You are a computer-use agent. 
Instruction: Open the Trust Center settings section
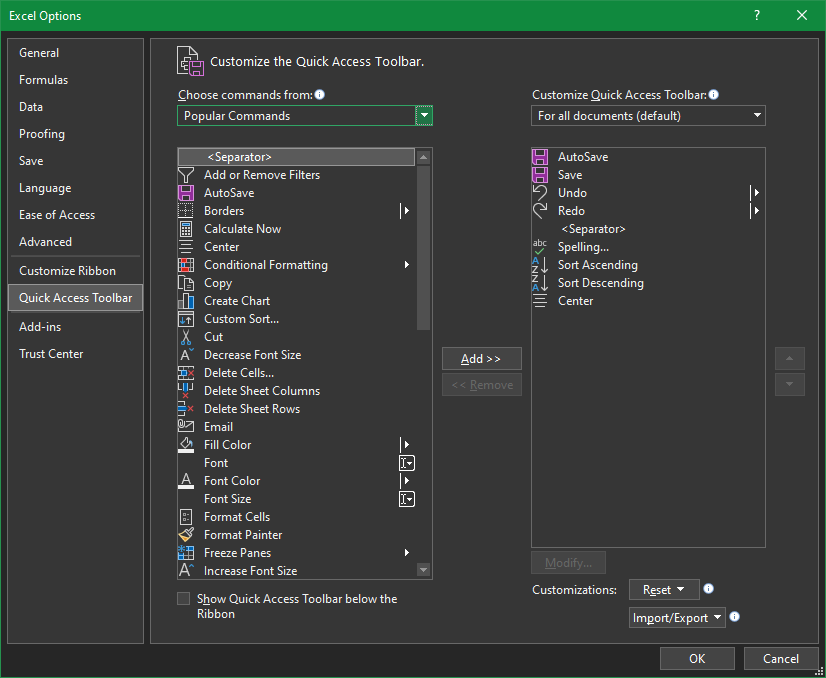click(x=51, y=353)
